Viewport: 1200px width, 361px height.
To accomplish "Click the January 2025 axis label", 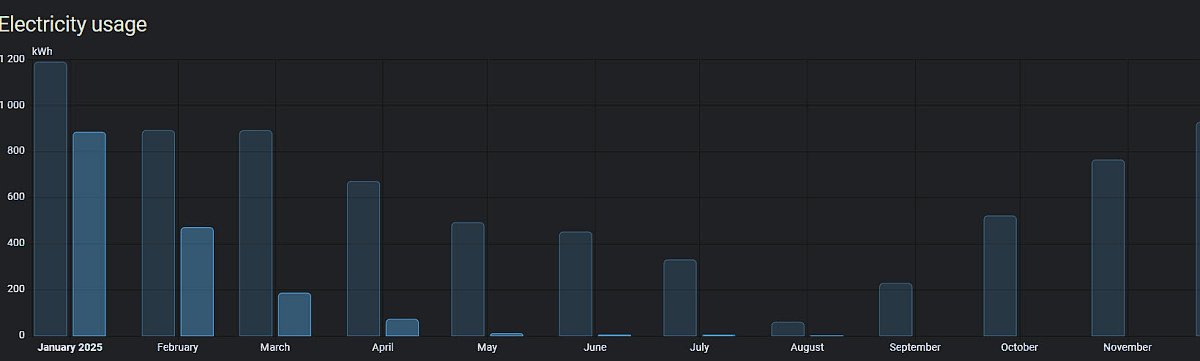I will tap(70, 347).
